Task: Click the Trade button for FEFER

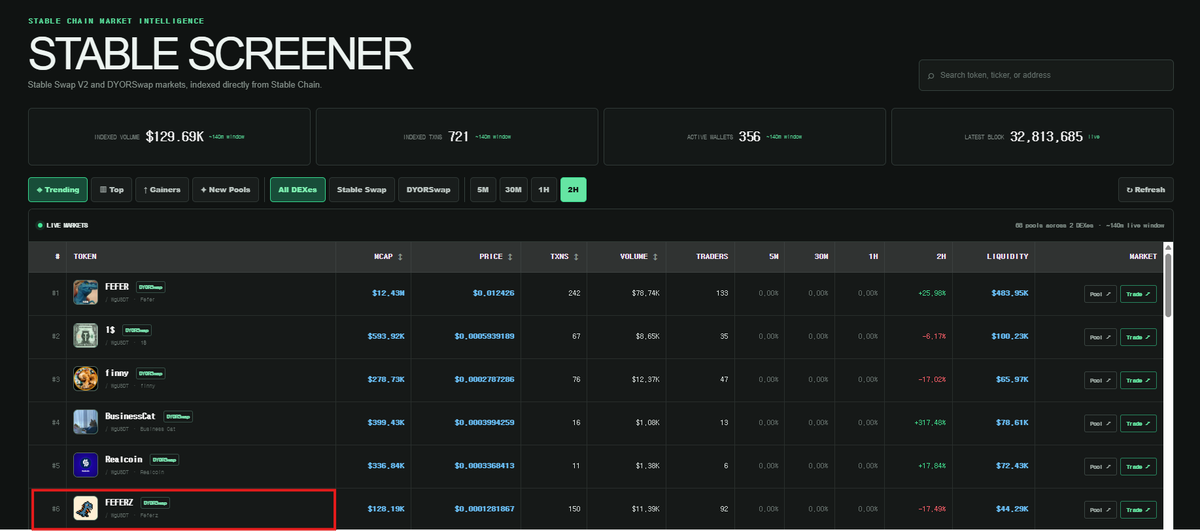Action: point(1138,294)
